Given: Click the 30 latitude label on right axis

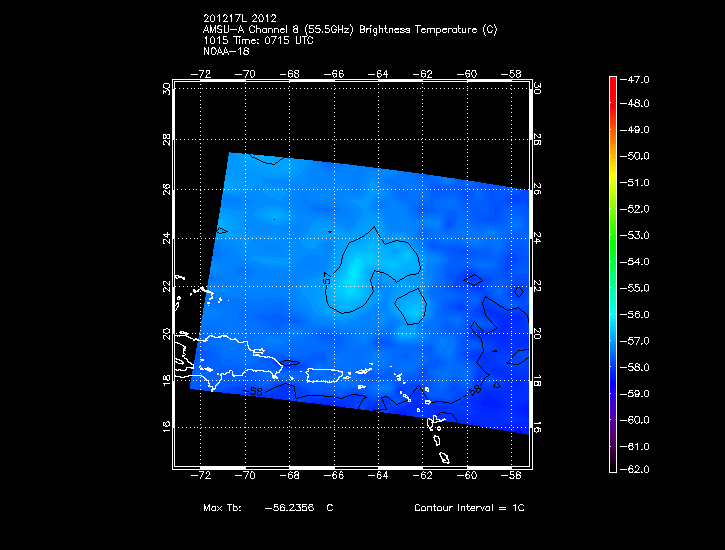Looking at the screenshot, I should (537, 88).
